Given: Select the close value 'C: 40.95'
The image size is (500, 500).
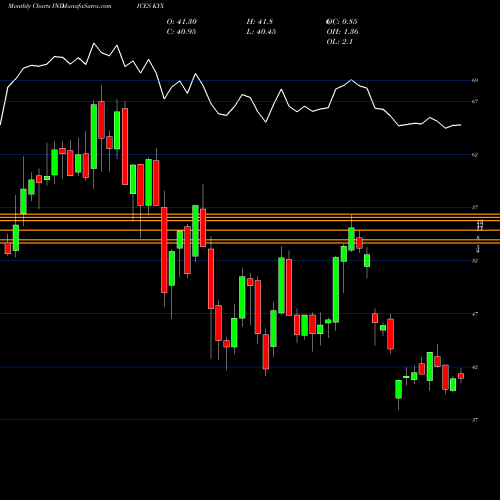Looking at the screenshot, I should [x=181, y=32].
